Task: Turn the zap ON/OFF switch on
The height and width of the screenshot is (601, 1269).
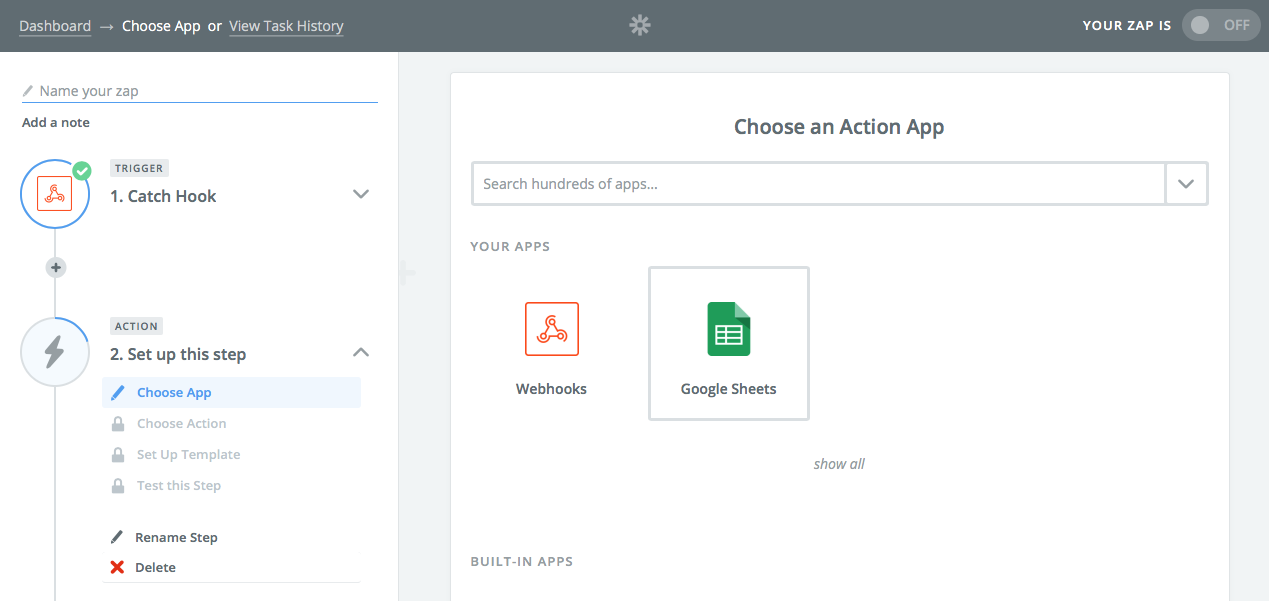Action: pos(1219,25)
